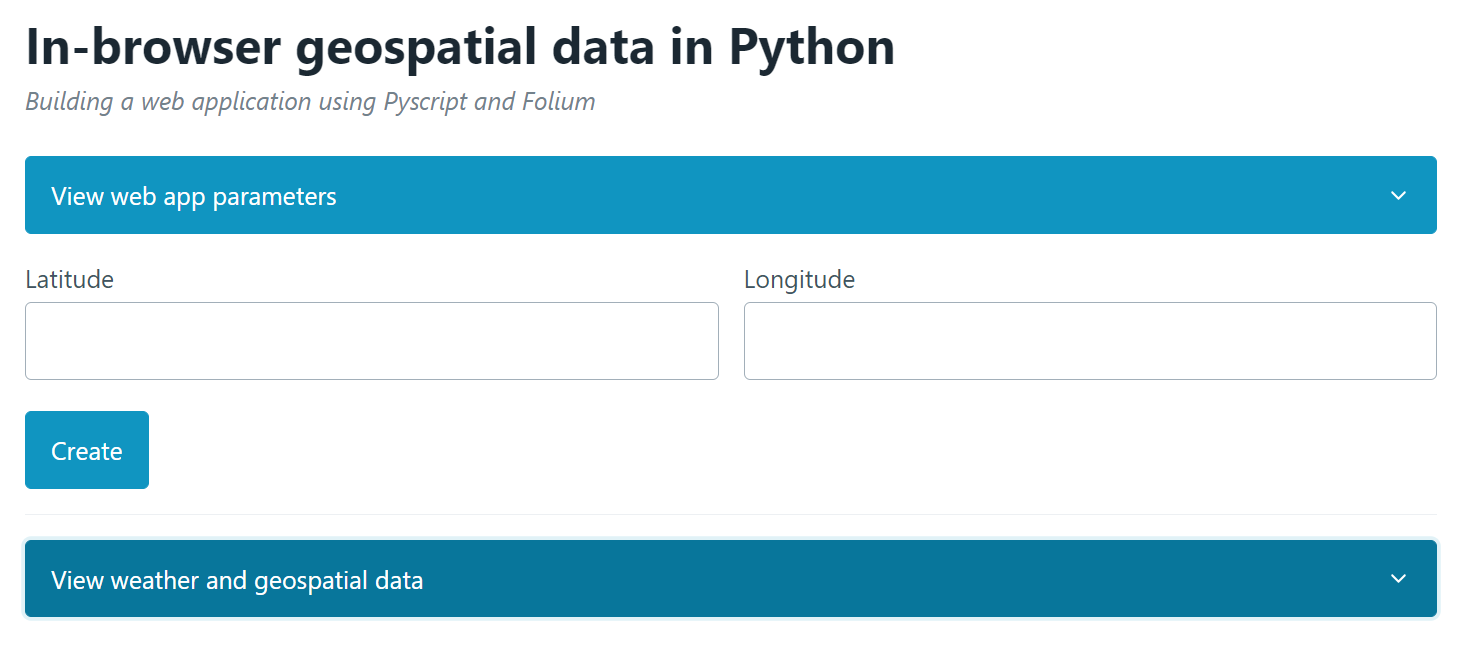Click the chevron on View web app parameters
This screenshot has width=1469, height=656.
[1398, 196]
